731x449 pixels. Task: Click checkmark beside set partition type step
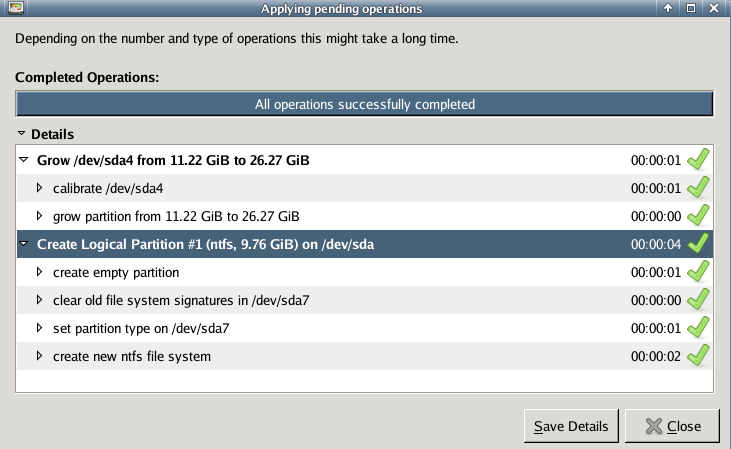point(698,327)
